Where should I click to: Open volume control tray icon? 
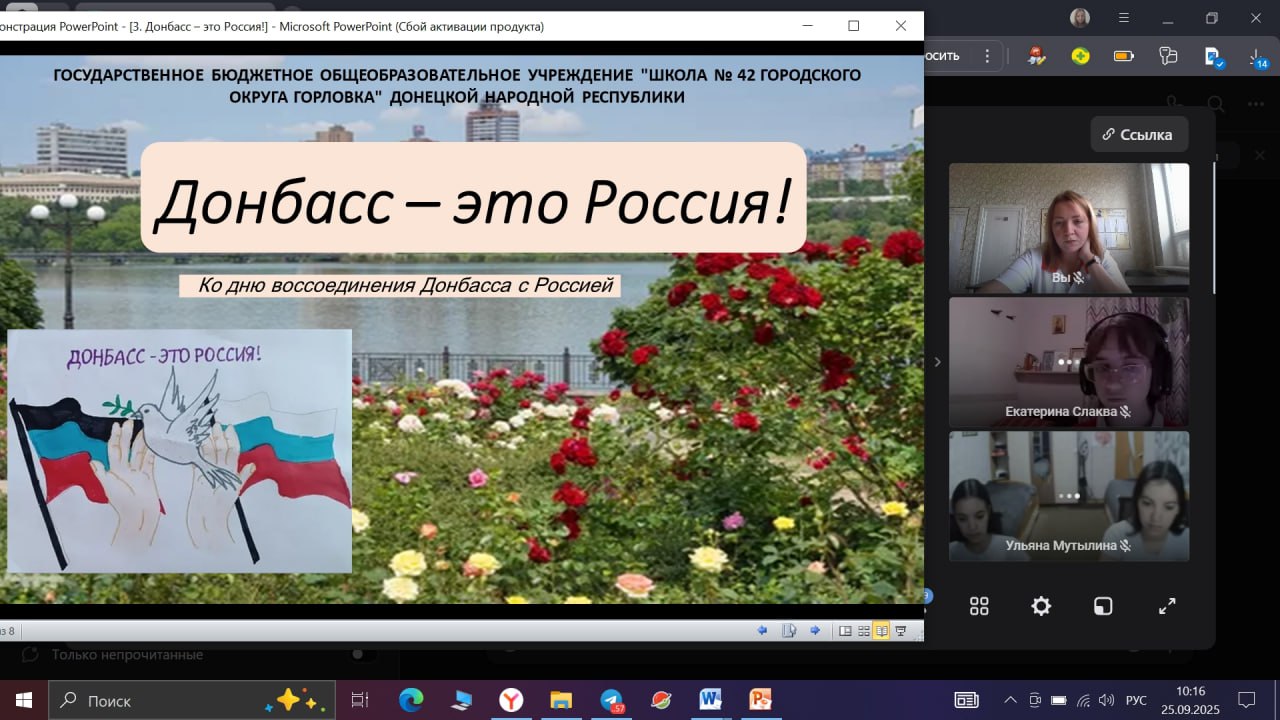tap(1106, 700)
